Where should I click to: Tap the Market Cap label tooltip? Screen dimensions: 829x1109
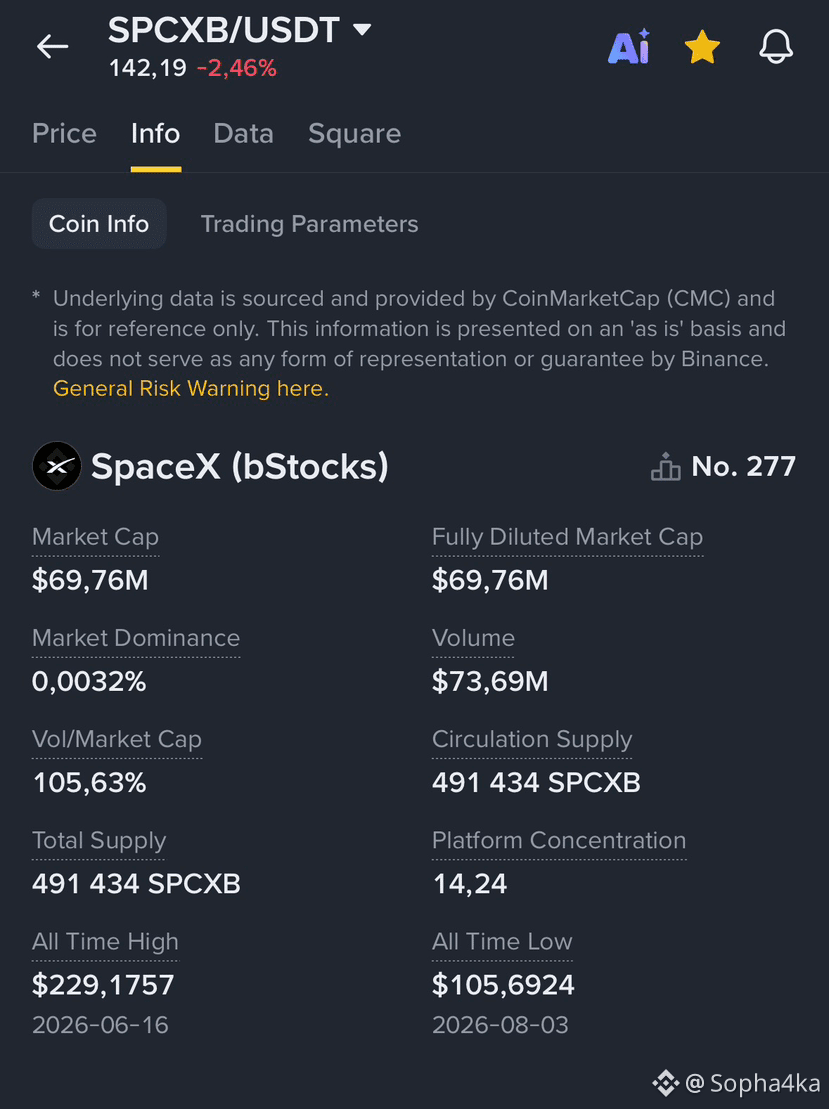95,537
